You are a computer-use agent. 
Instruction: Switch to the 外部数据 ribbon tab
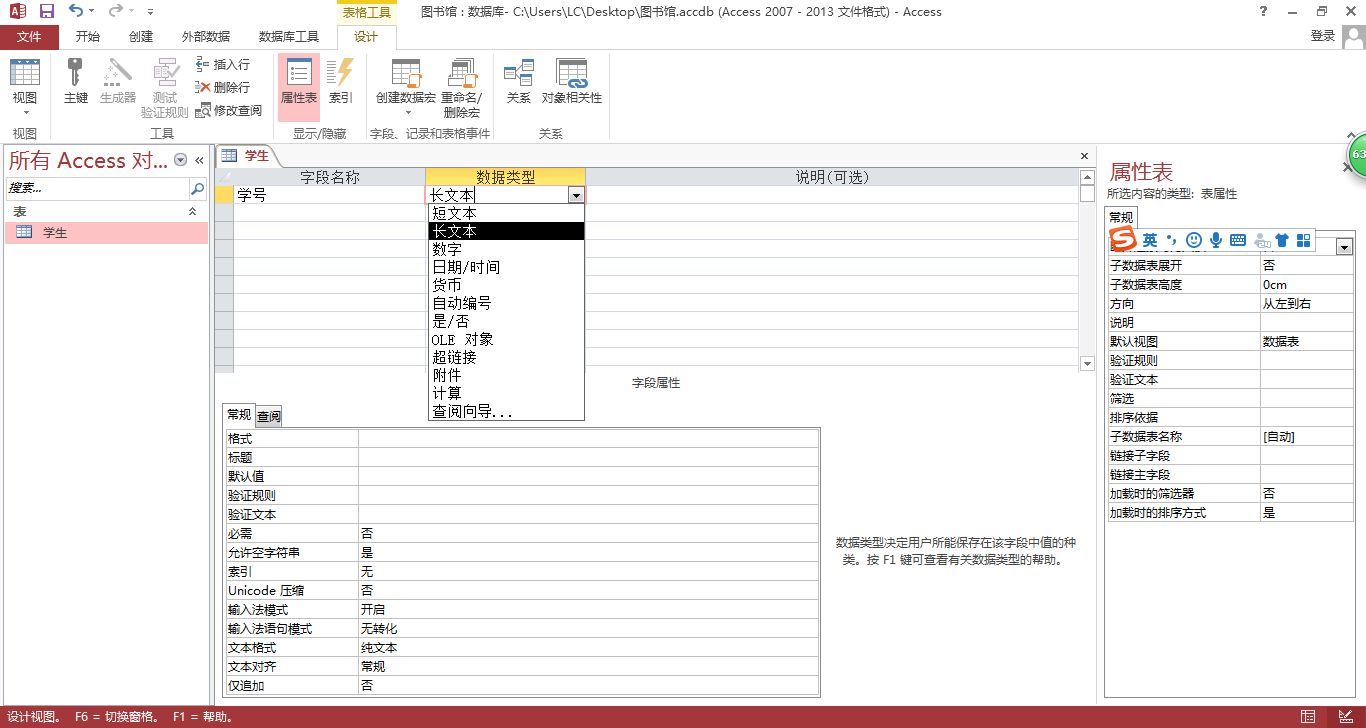tap(206, 37)
